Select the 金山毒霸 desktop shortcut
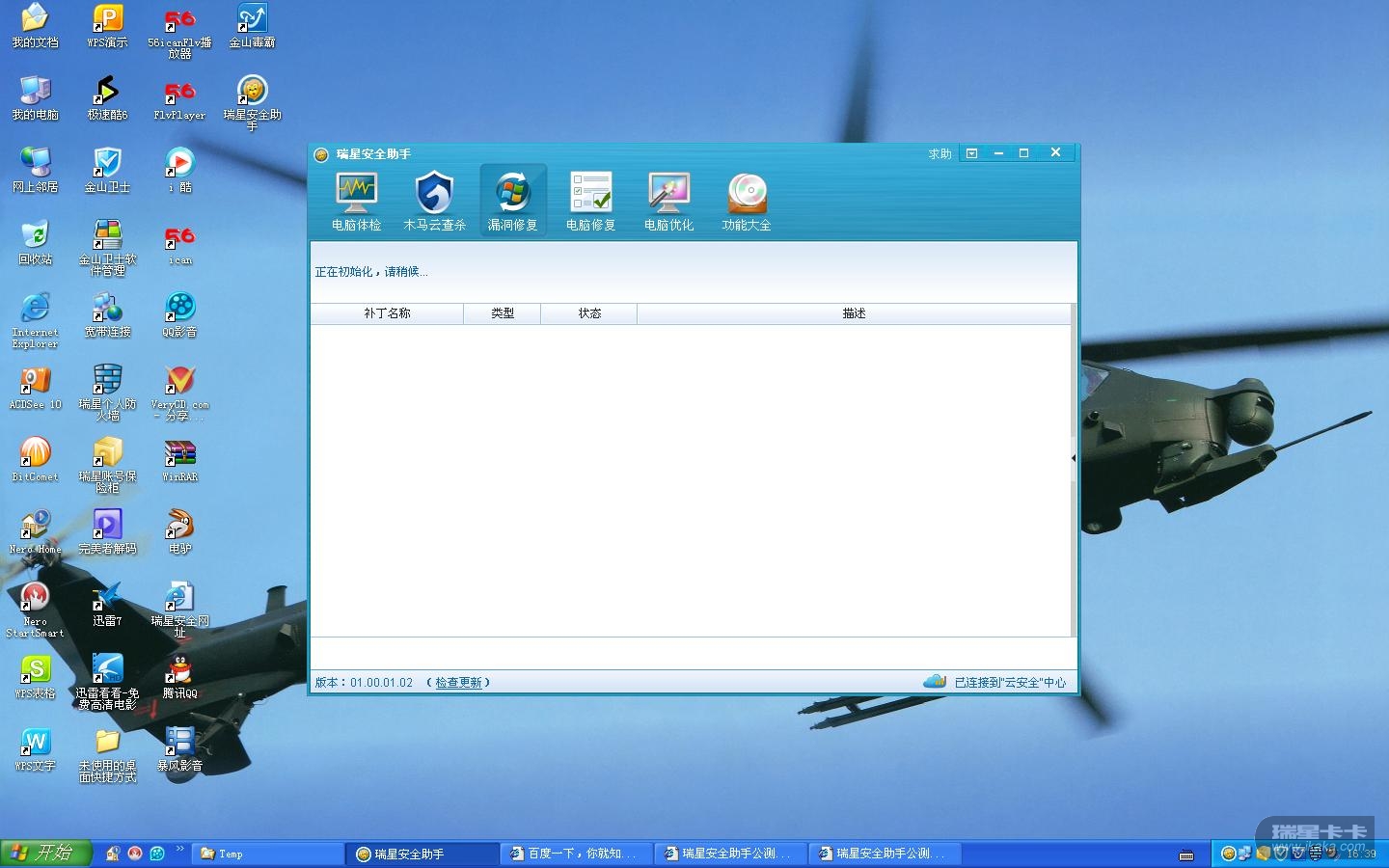Image resolution: width=1389 pixels, height=868 pixels. point(252,26)
